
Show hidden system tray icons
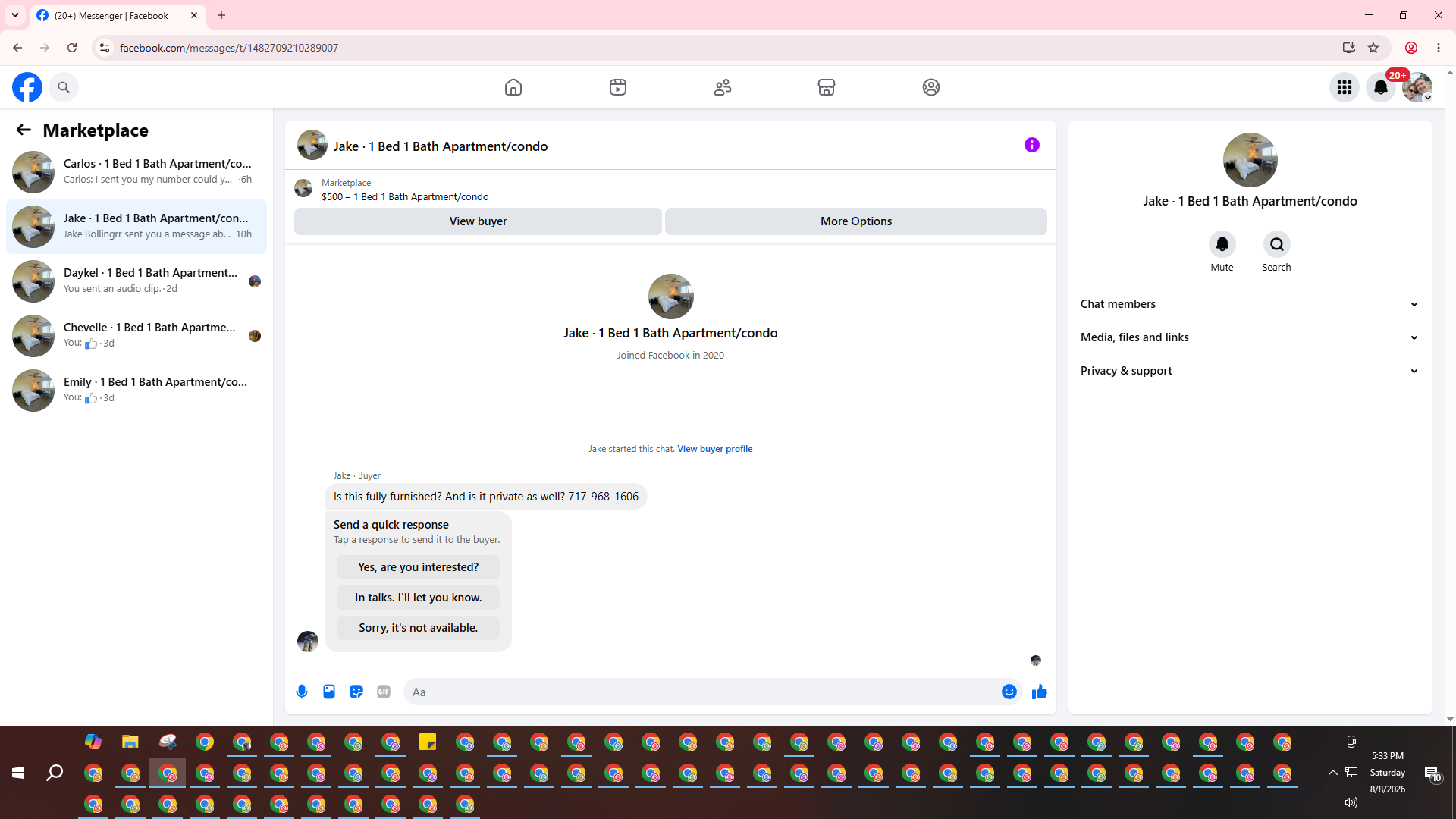(1332, 773)
